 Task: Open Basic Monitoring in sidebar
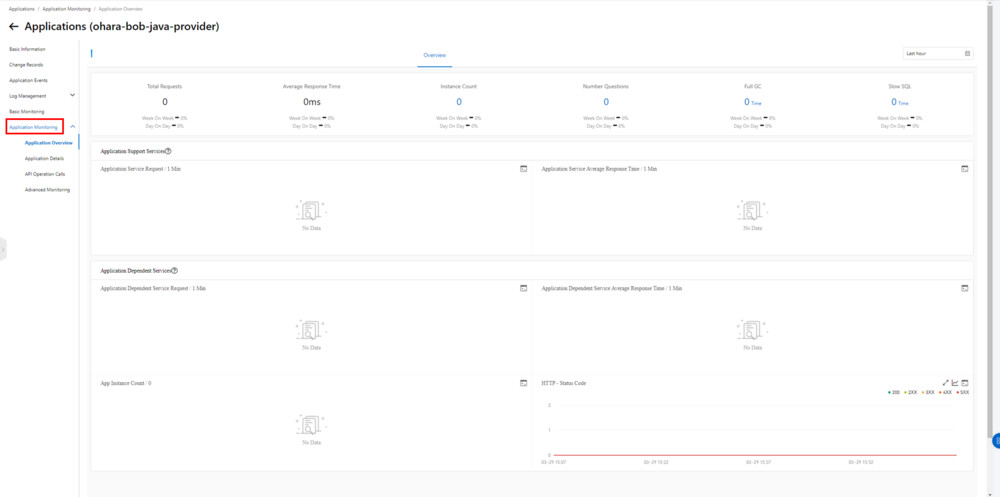[x=27, y=112]
